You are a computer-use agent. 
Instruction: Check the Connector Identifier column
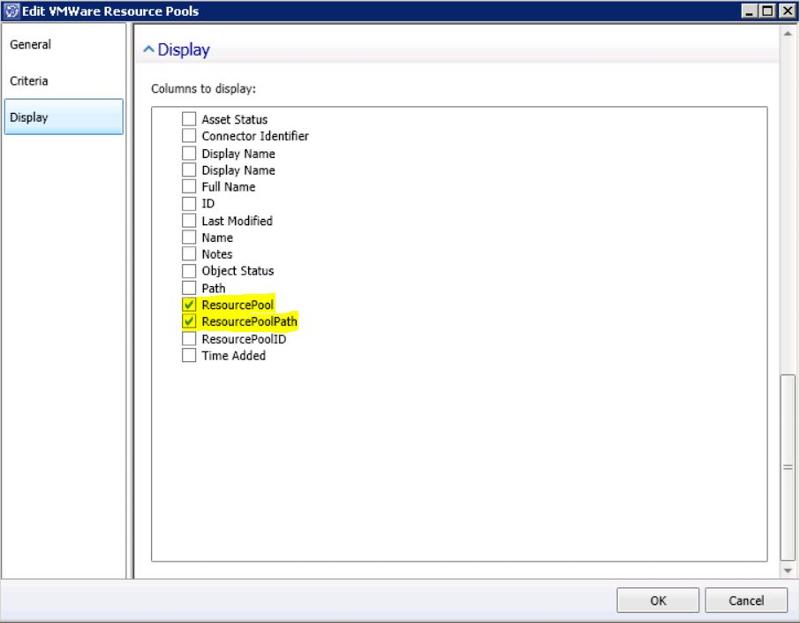(189, 136)
